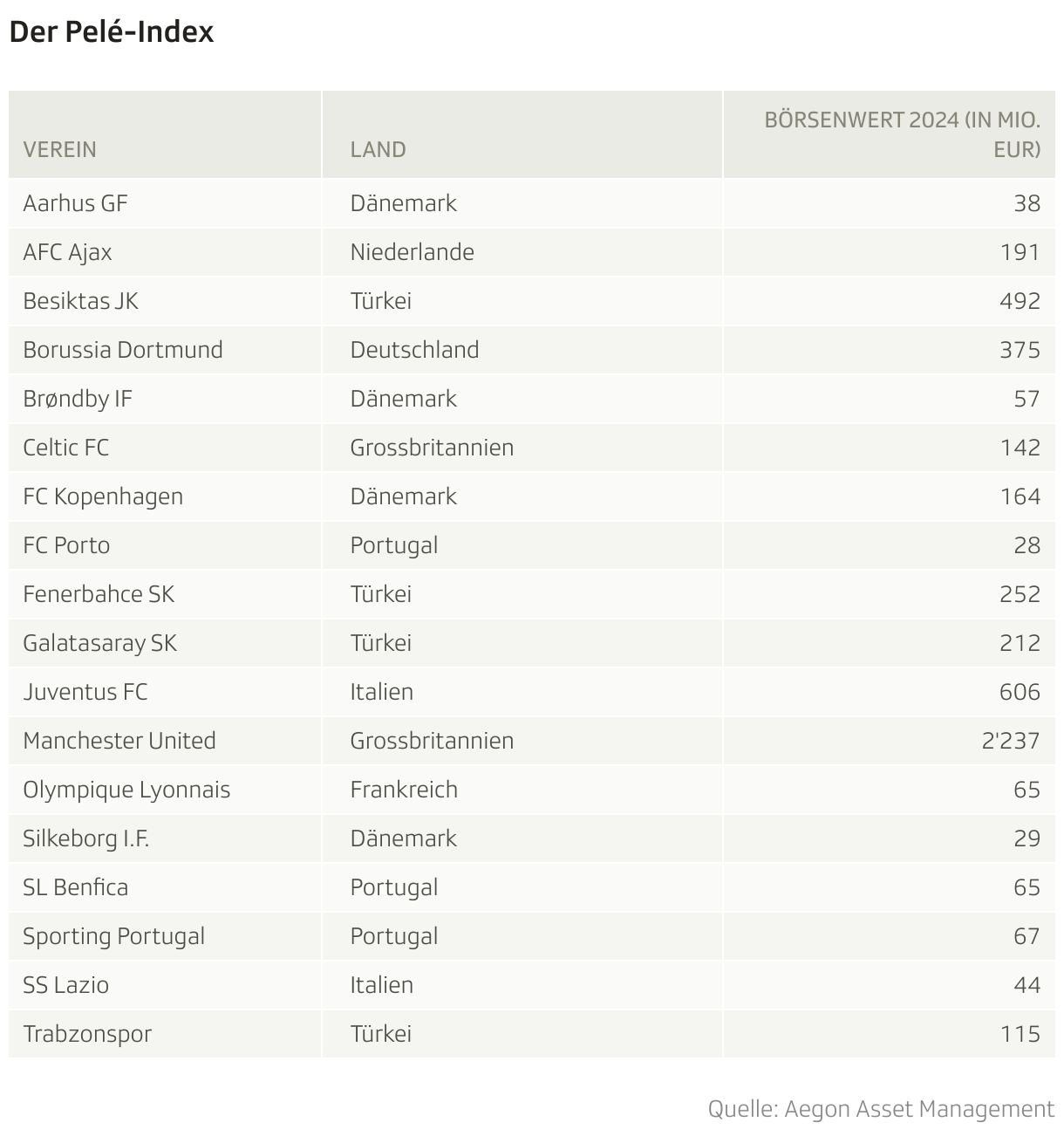Select the Olympique Lyonnais cell
The width and height of the screenshot is (1064, 1136).
[x=126, y=790]
